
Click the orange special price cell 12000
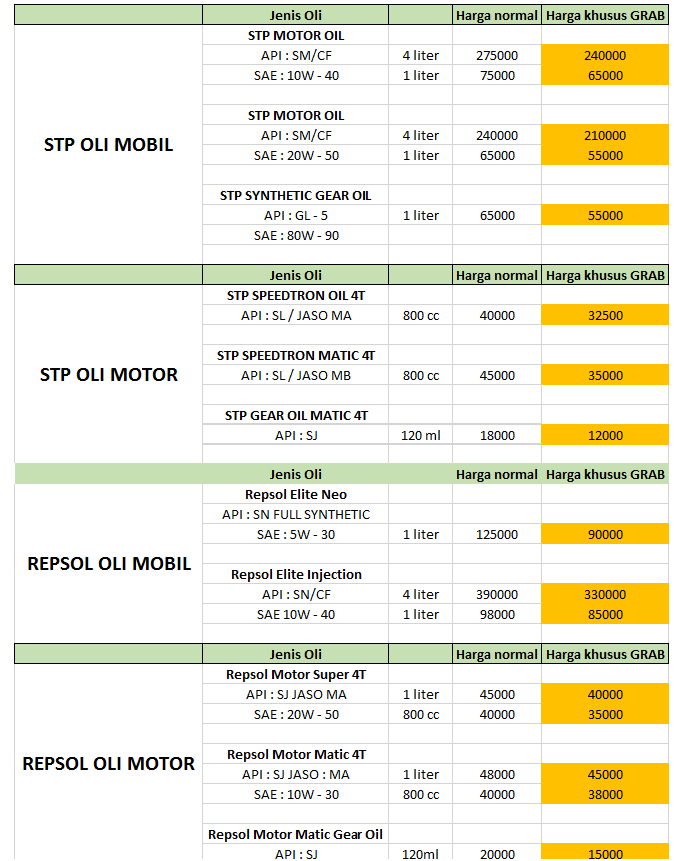pos(604,435)
